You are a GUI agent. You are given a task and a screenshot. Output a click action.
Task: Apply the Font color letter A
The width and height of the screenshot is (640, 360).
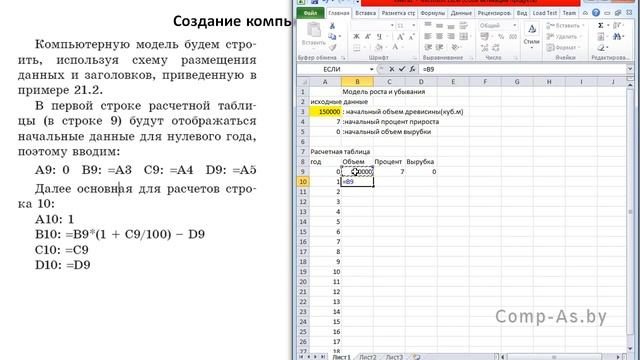click(395, 48)
